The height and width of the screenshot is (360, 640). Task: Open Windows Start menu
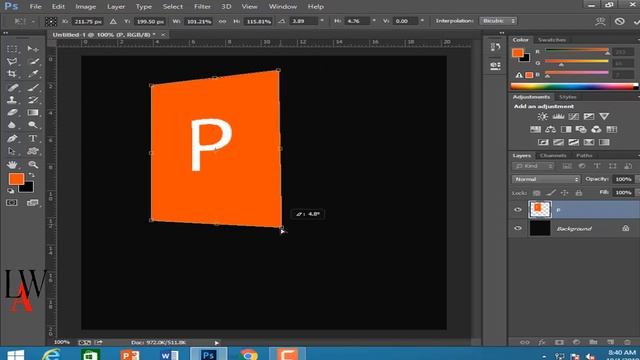coord(16,355)
